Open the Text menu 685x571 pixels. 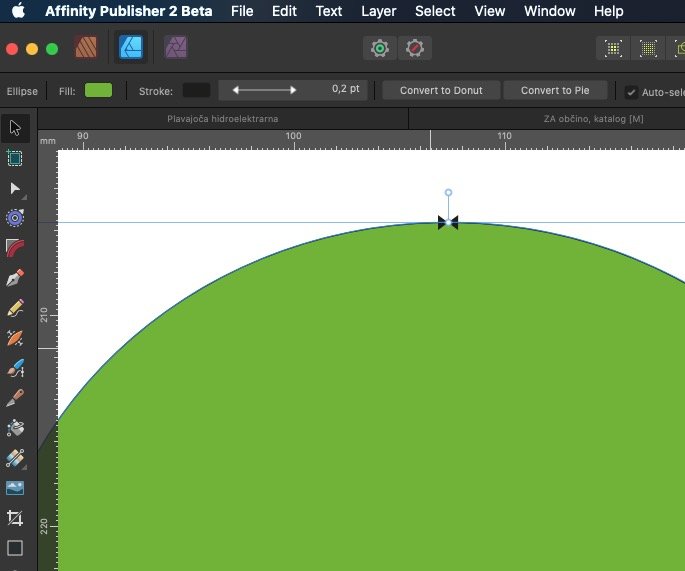pos(329,11)
